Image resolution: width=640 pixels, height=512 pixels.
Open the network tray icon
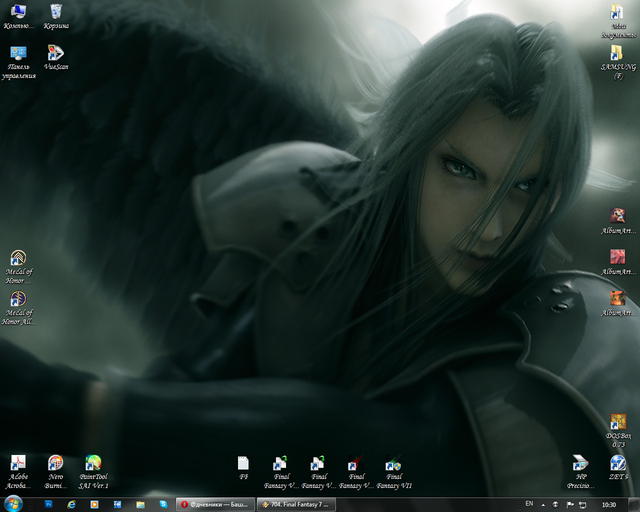582,505
